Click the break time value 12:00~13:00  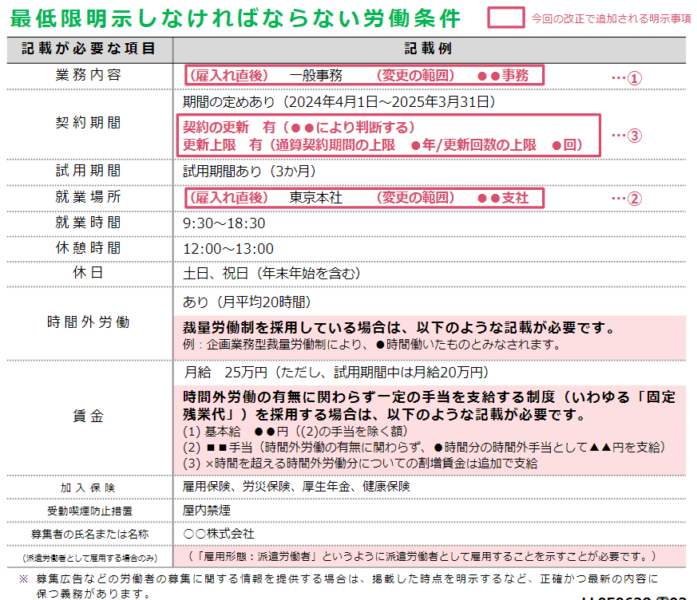tap(228, 246)
